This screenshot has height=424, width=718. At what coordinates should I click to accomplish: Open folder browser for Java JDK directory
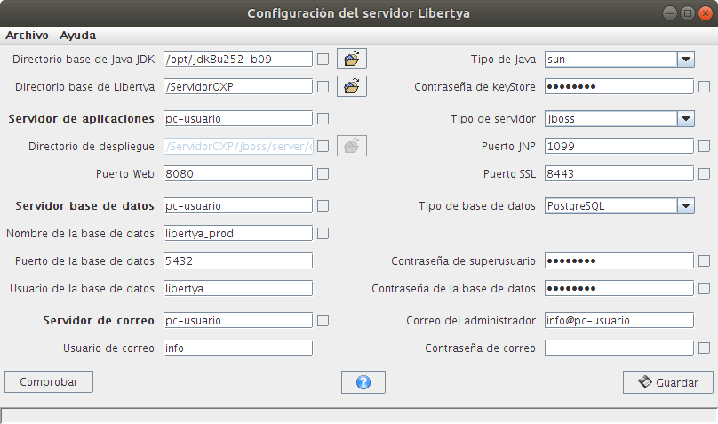(352, 59)
